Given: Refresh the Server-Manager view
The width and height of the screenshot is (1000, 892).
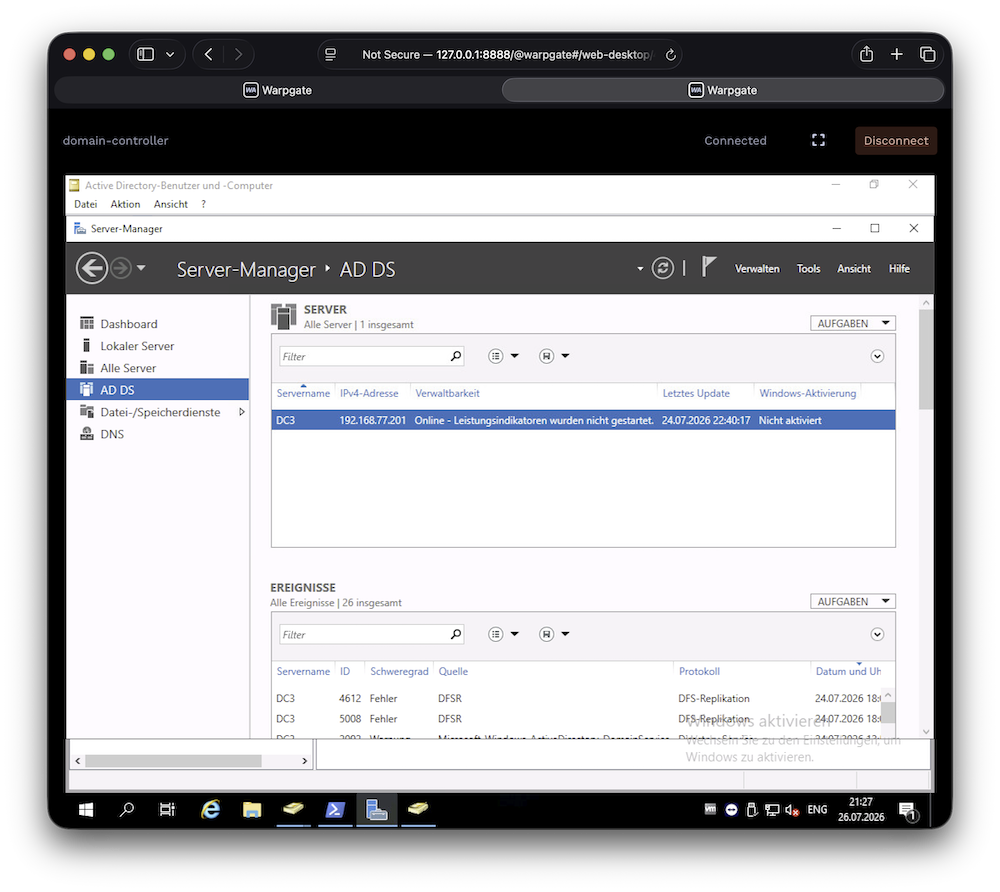Looking at the screenshot, I should 663,268.
